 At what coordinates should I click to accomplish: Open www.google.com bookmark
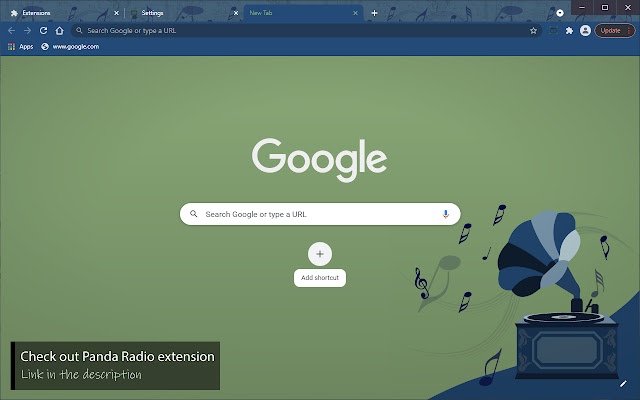click(x=70, y=47)
